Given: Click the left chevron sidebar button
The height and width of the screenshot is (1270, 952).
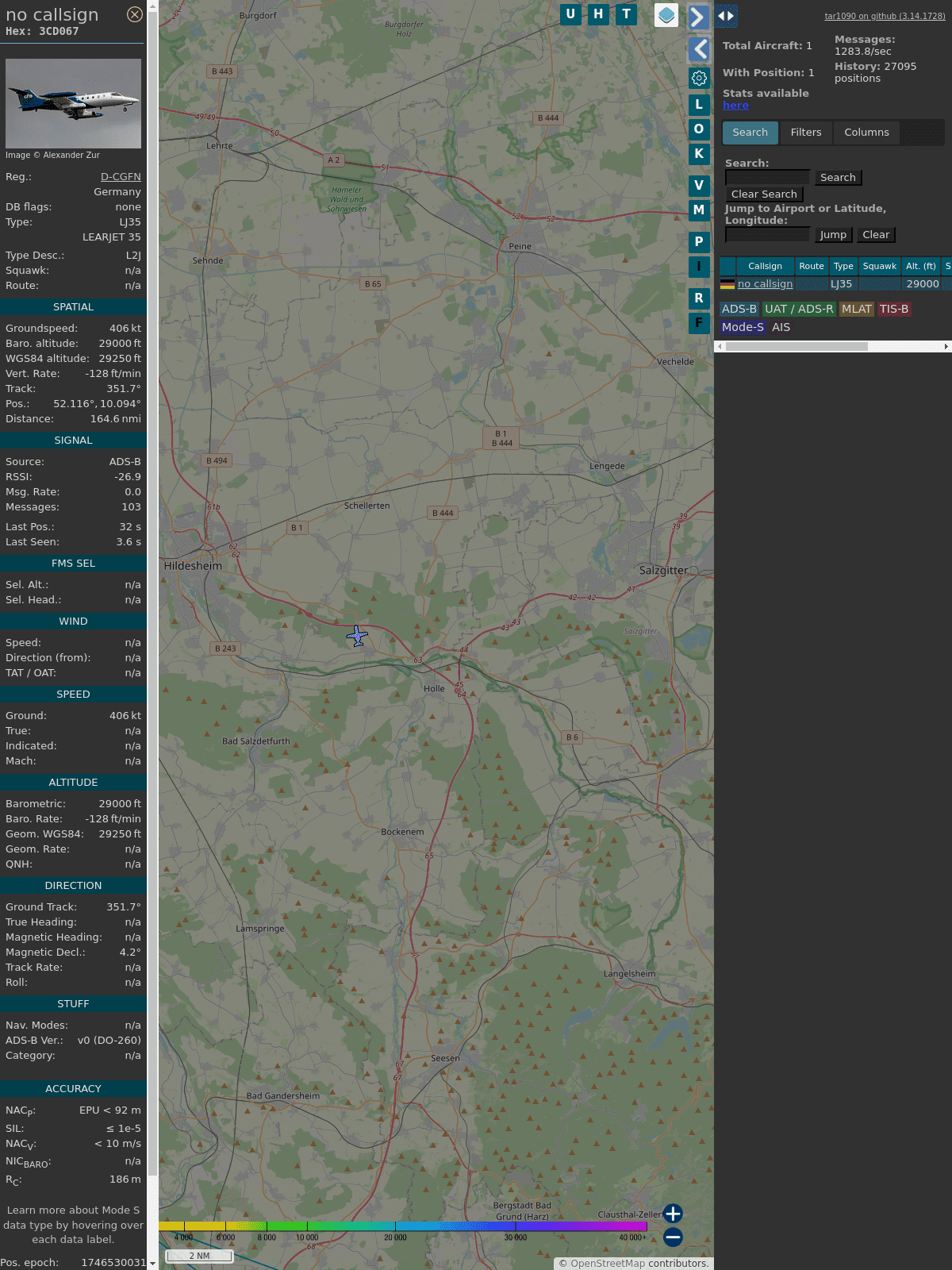Looking at the screenshot, I should (698, 49).
